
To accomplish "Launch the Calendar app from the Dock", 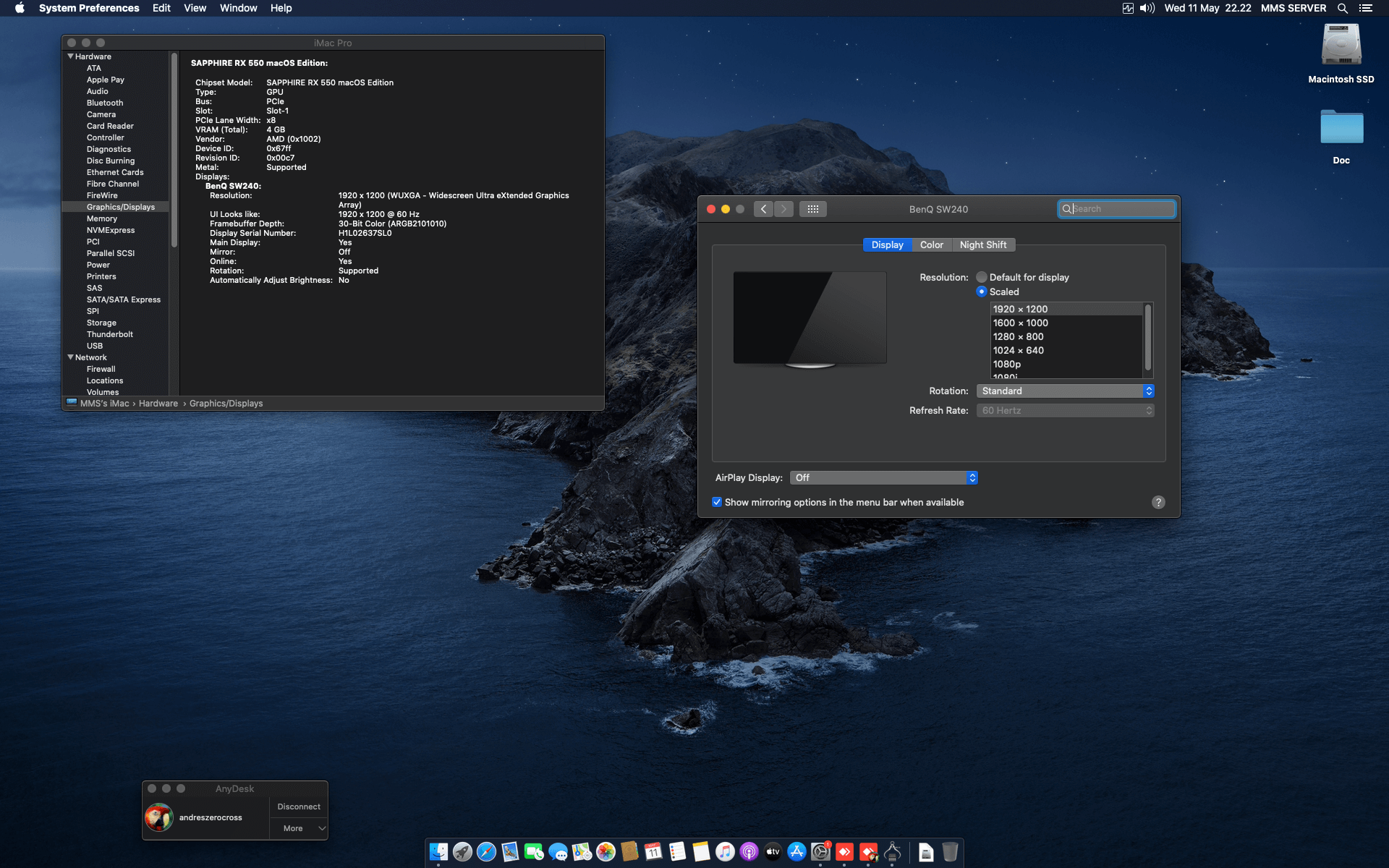I will 653,851.
